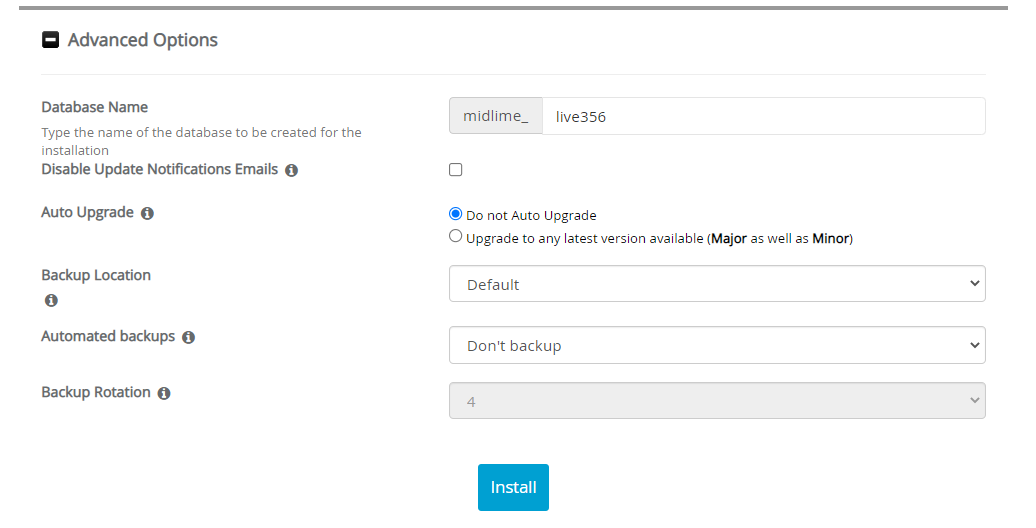Edit the database name field live356
Screen dimensions: 1036x528
[x=764, y=116]
